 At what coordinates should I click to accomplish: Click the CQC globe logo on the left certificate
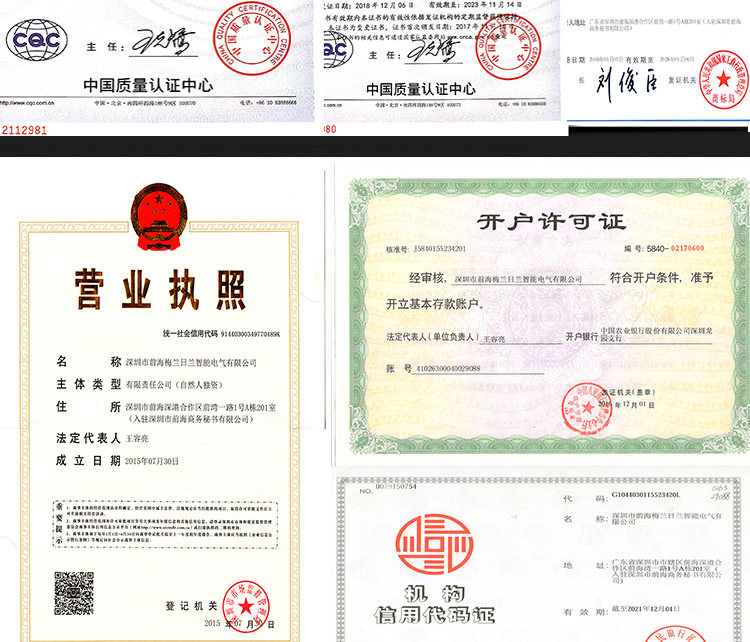tap(37, 40)
